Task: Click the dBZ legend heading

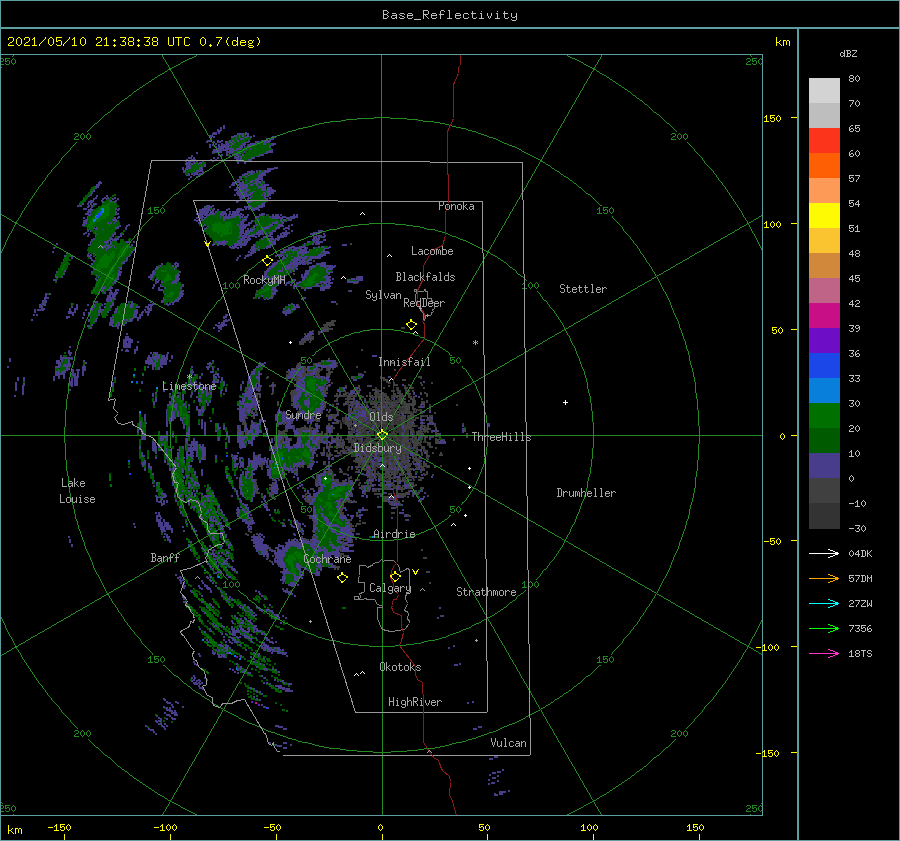Action: (848, 53)
